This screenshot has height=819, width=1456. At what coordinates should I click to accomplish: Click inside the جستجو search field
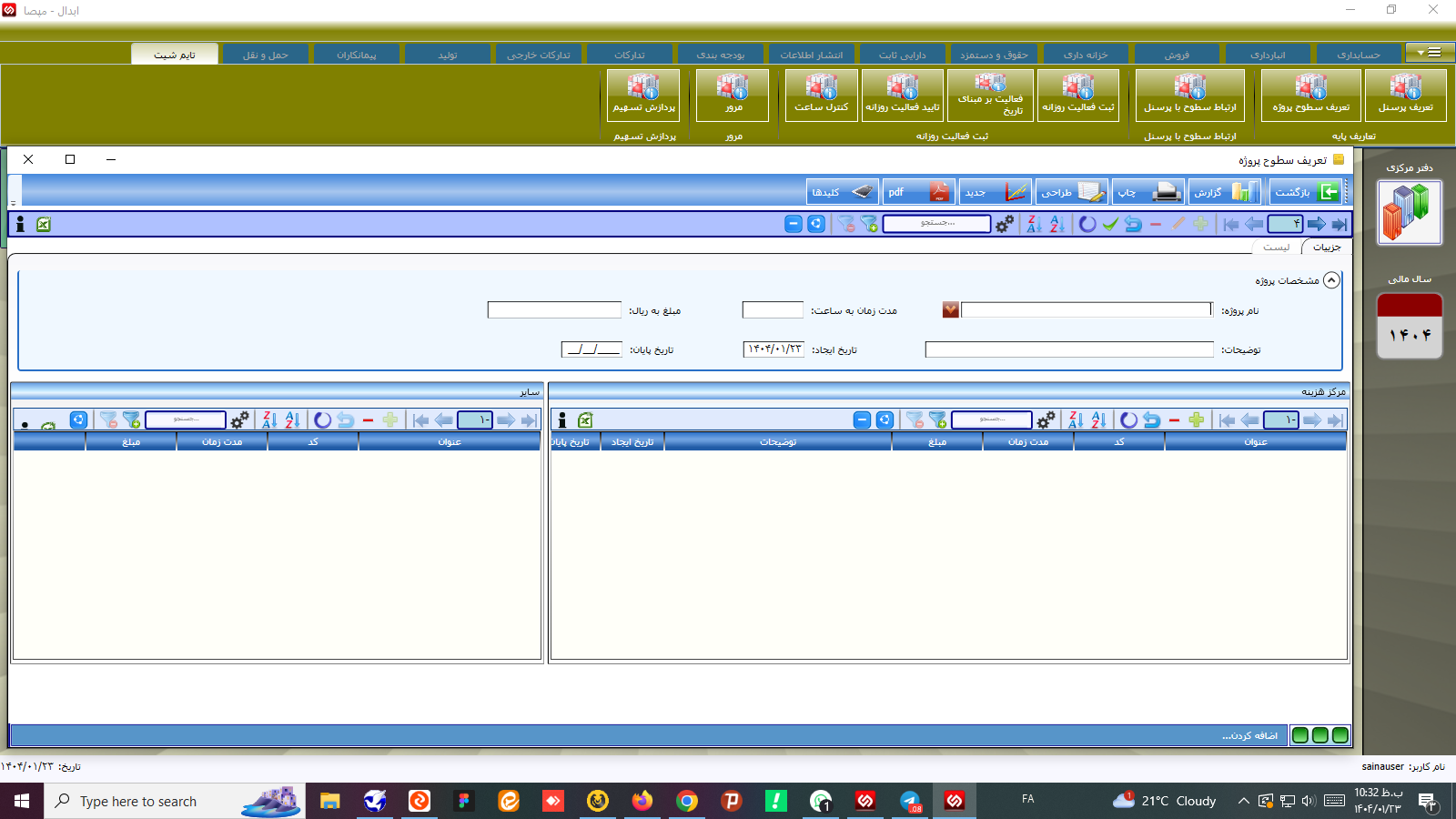point(937,223)
